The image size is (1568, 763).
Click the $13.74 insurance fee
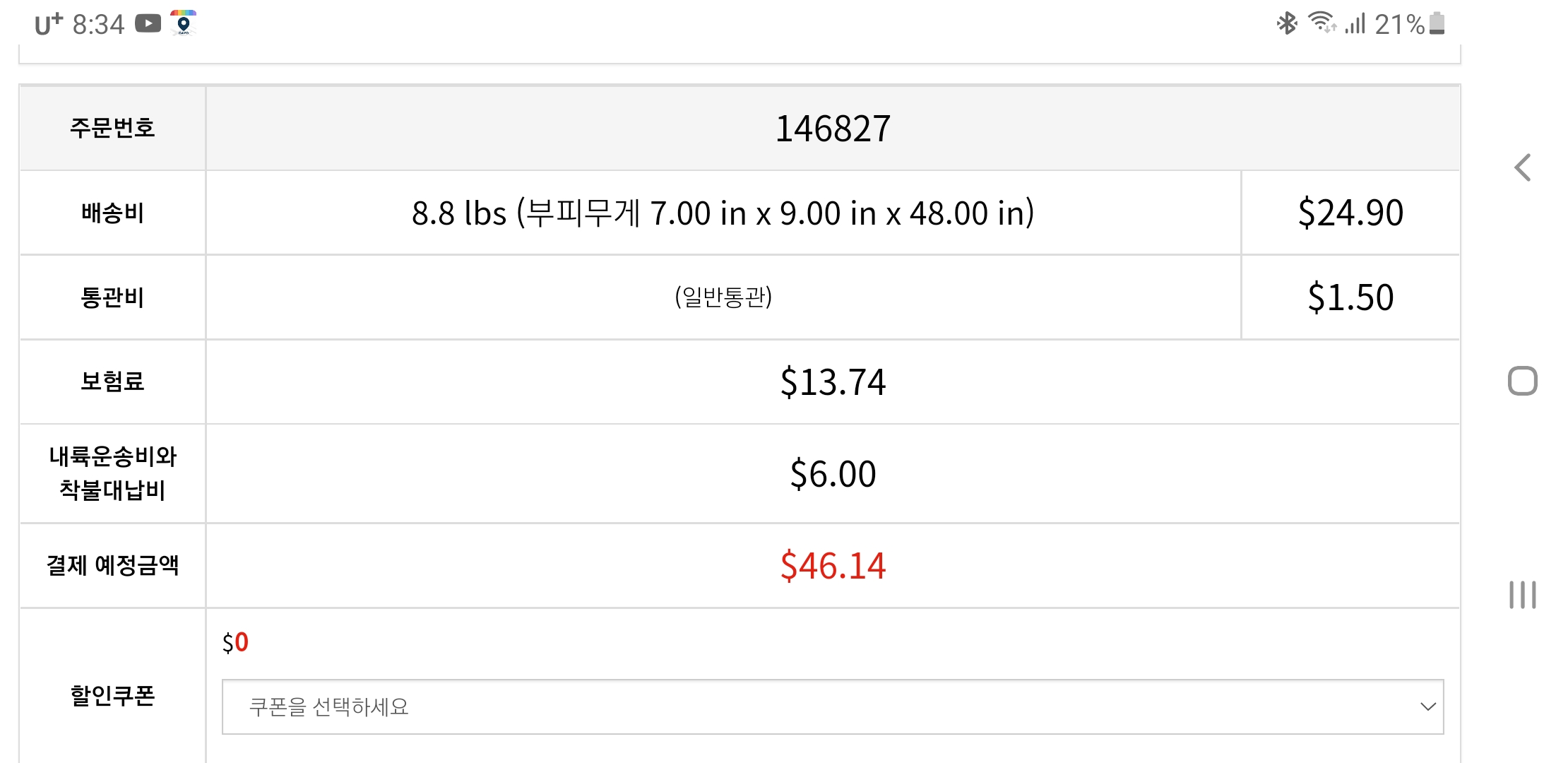(x=833, y=382)
